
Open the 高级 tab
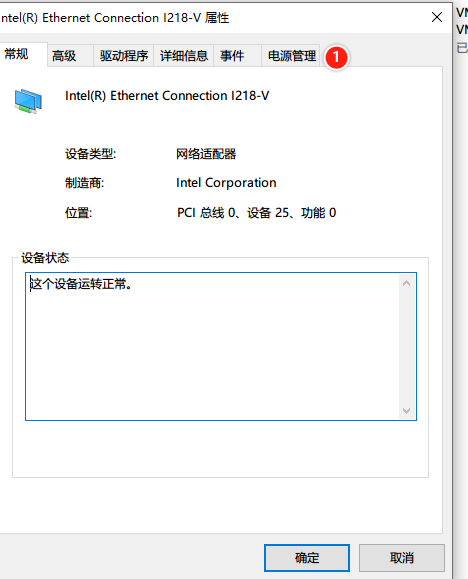[64, 56]
